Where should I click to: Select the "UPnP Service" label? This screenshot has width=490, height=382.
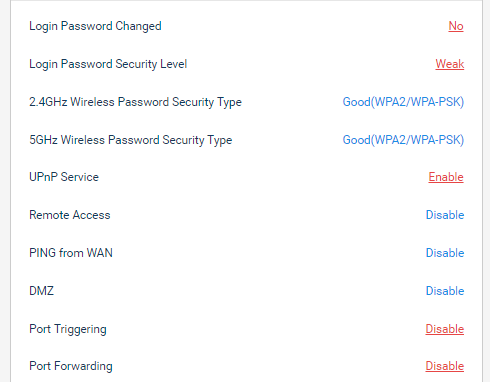pos(64,177)
